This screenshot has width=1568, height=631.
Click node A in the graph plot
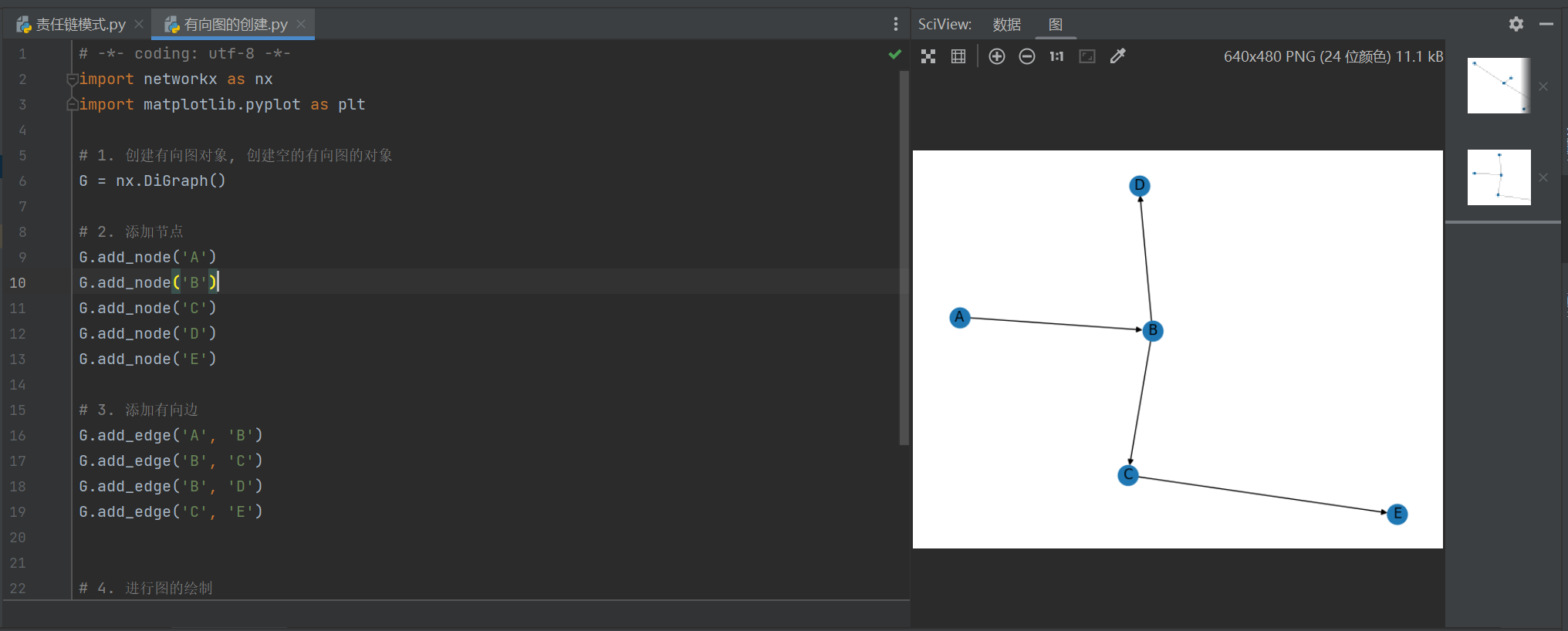[x=960, y=317]
